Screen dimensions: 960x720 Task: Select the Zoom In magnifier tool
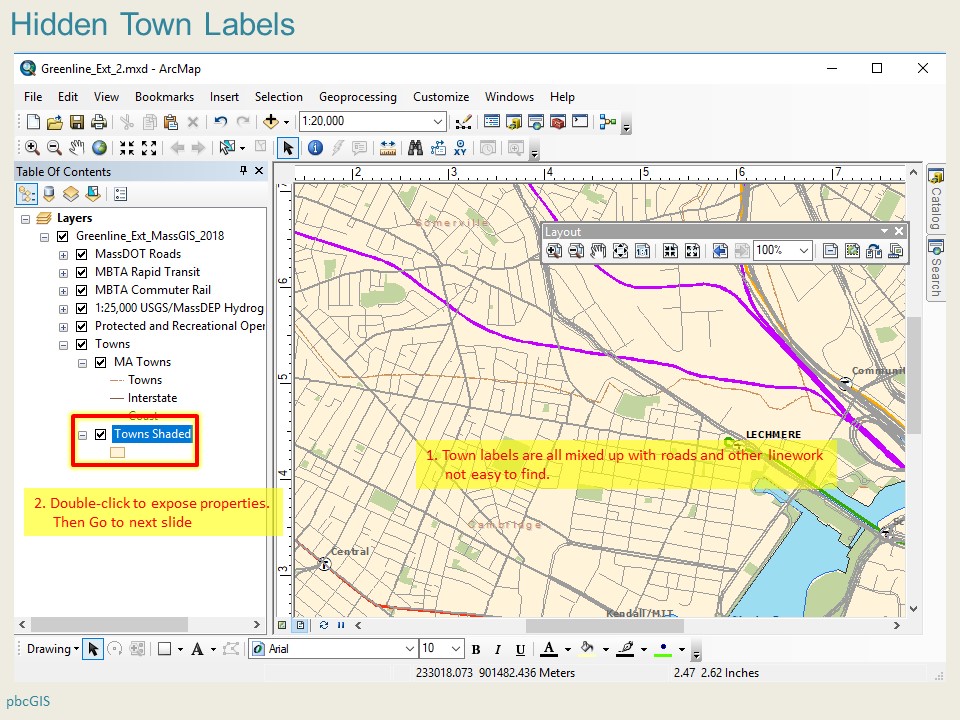(x=32, y=148)
